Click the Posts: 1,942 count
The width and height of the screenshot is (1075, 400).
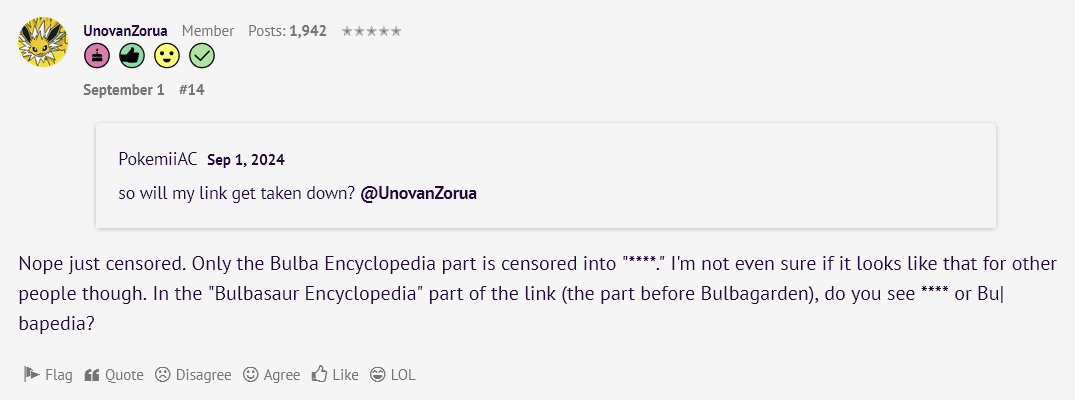287,31
